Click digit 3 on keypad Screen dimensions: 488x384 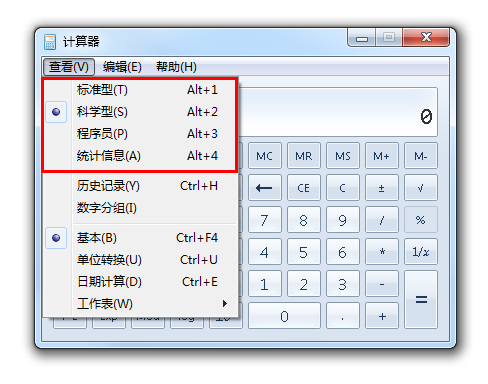[343, 284]
